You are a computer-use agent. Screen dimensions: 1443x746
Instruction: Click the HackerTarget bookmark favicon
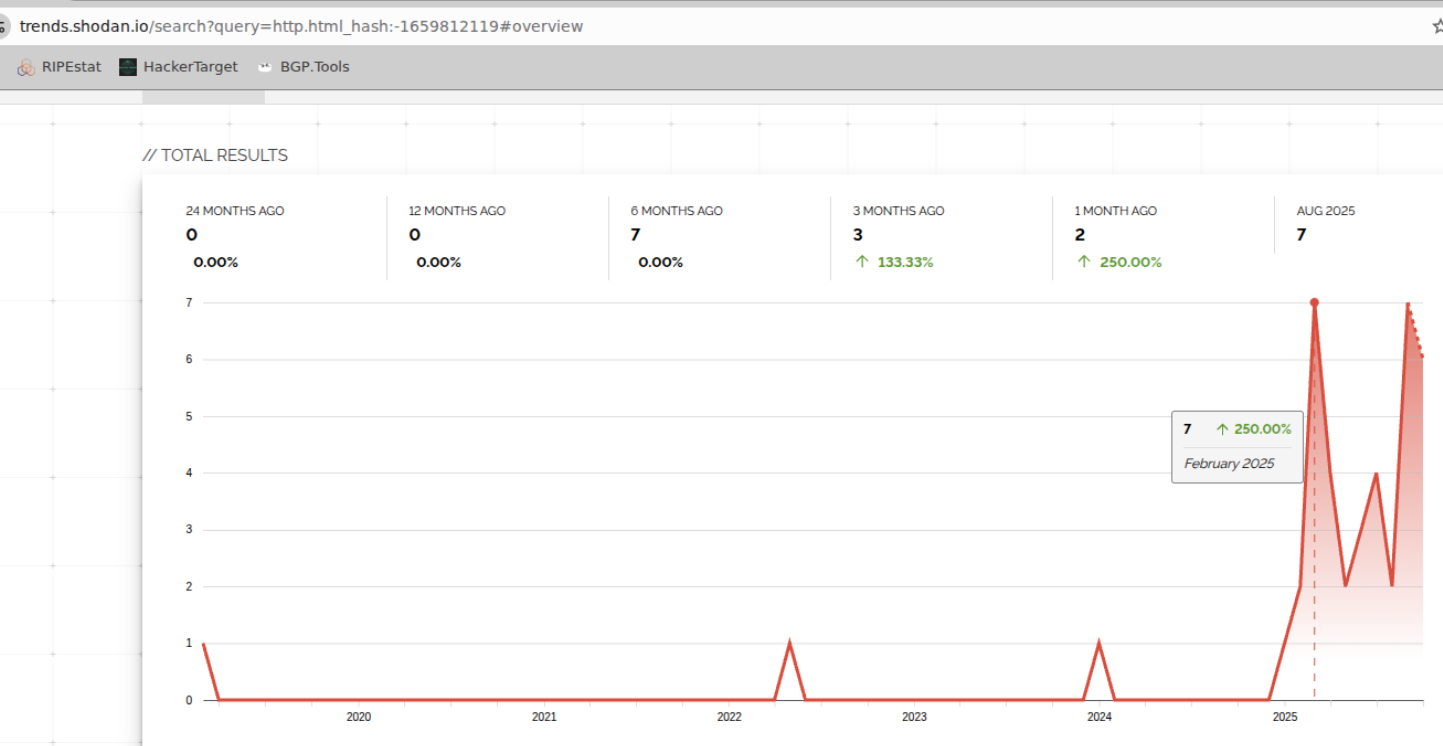click(128, 67)
